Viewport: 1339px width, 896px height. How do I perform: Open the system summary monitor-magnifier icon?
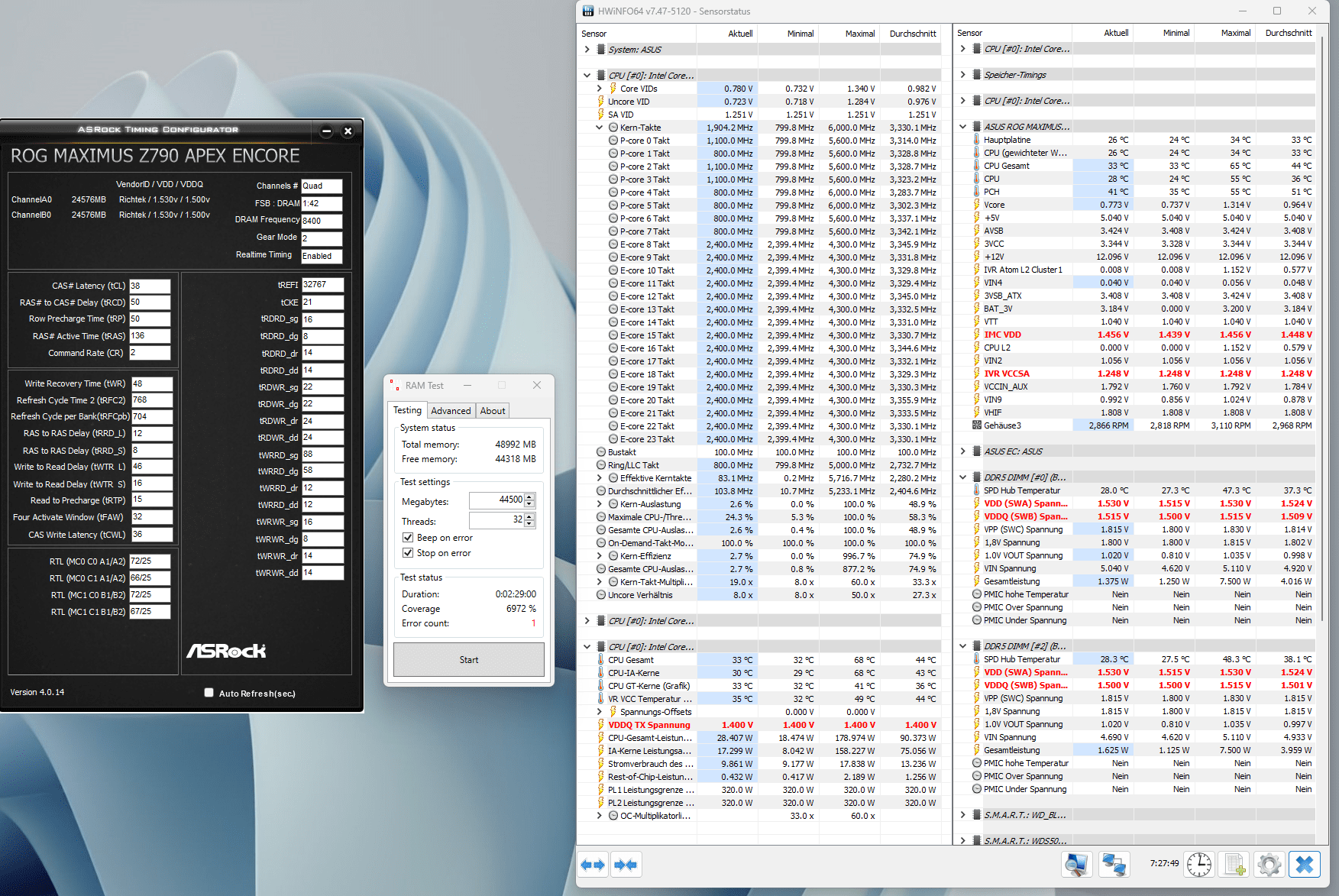1076,865
